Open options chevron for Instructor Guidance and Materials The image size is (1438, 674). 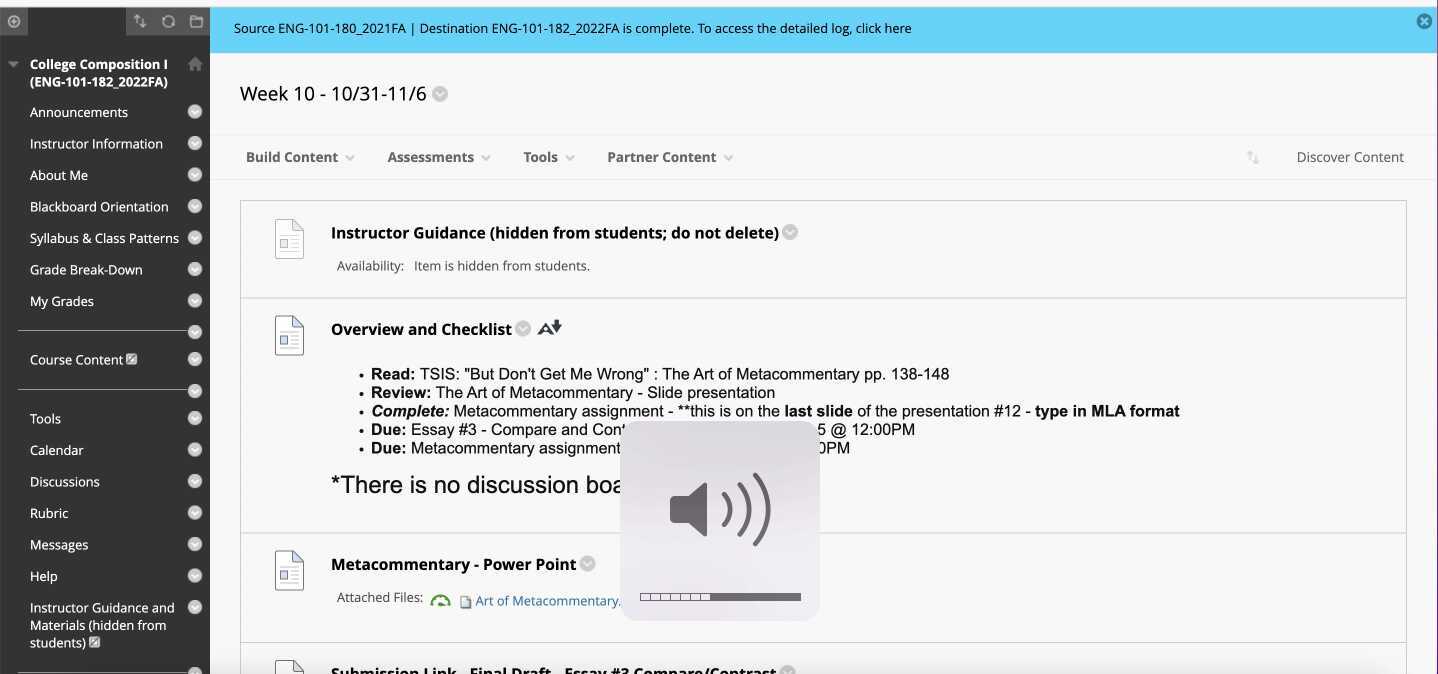195,607
